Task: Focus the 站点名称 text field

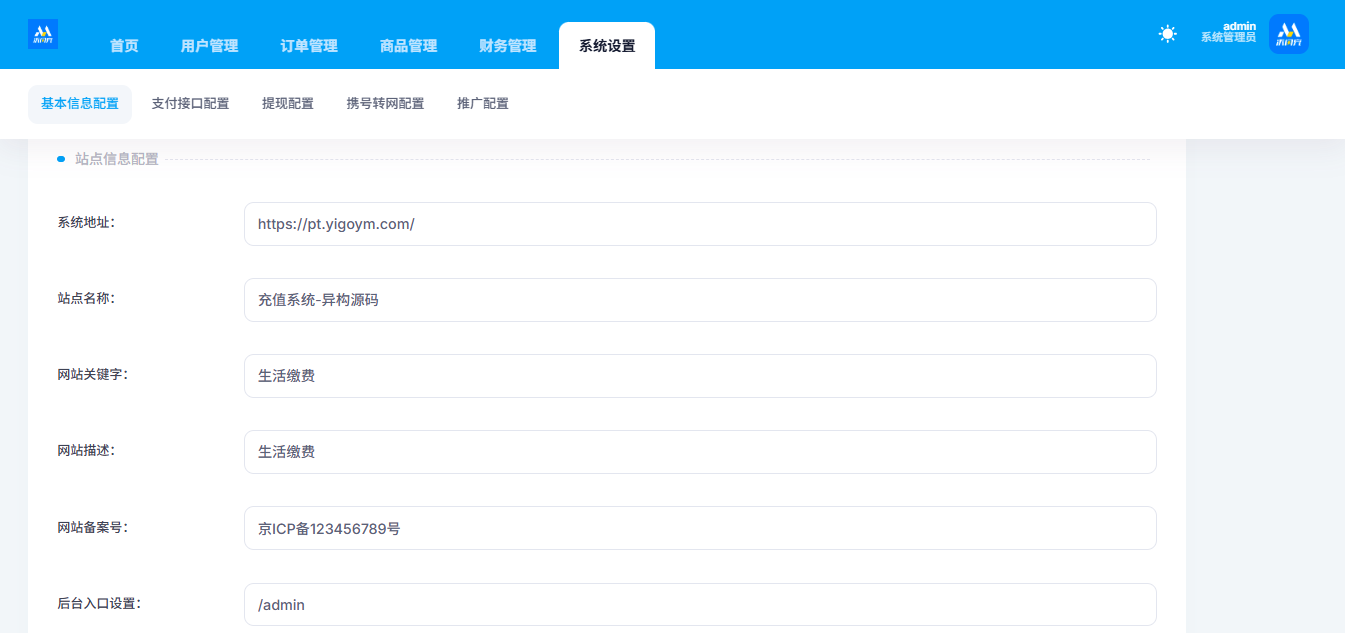Action: tap(700, 300)
